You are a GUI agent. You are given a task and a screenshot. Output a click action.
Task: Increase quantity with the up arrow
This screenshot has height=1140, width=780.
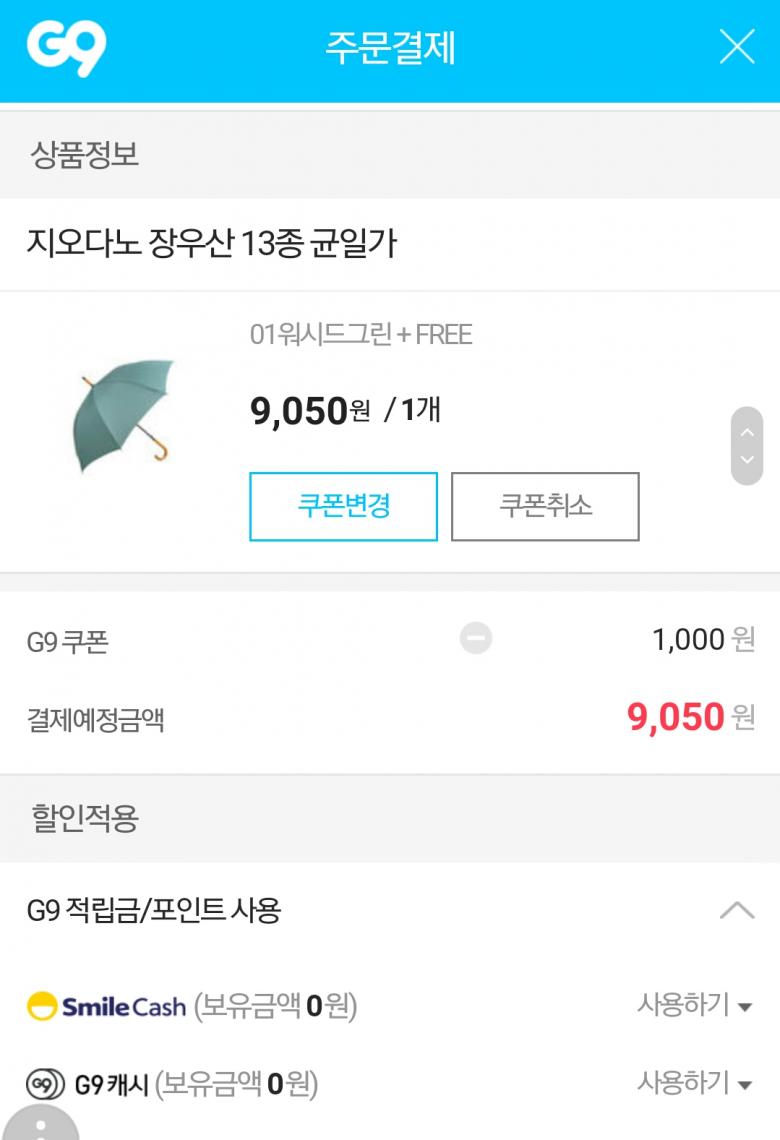tap(746, 433)
